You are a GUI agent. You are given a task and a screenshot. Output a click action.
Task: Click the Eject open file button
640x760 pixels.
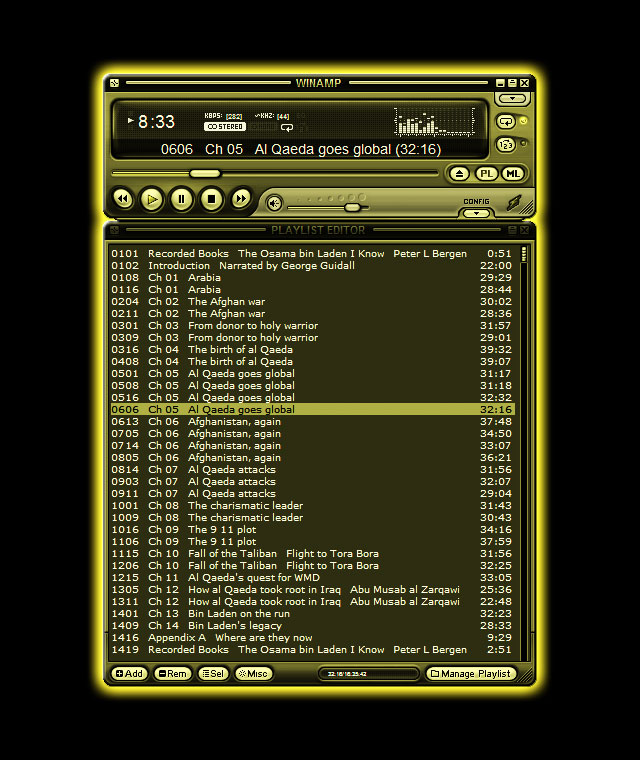(x=459, y=173)
